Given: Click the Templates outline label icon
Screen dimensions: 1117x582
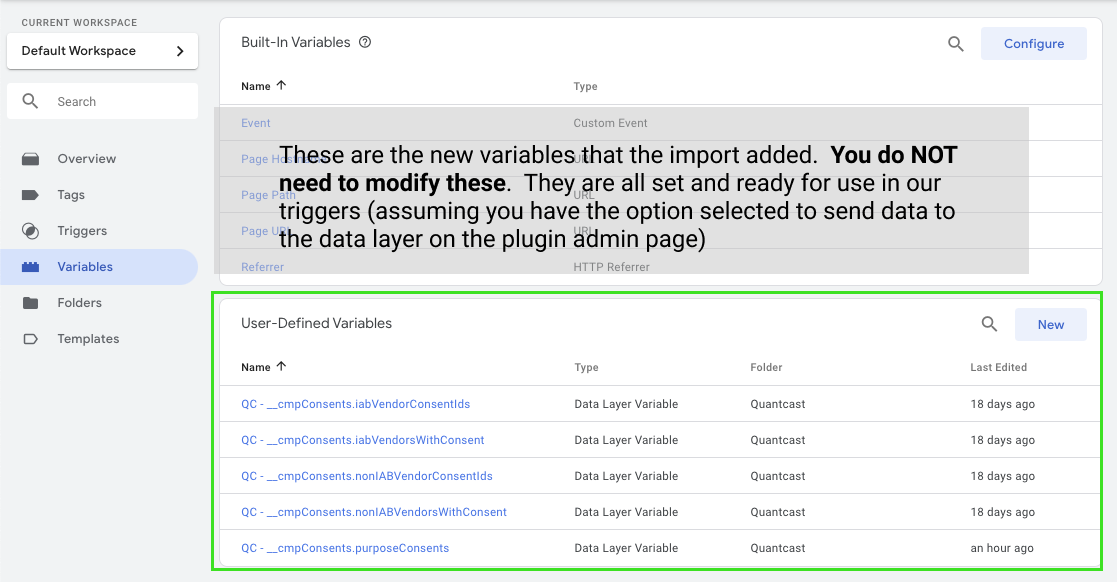Looking at the screenshot, I should click(31, 338).
